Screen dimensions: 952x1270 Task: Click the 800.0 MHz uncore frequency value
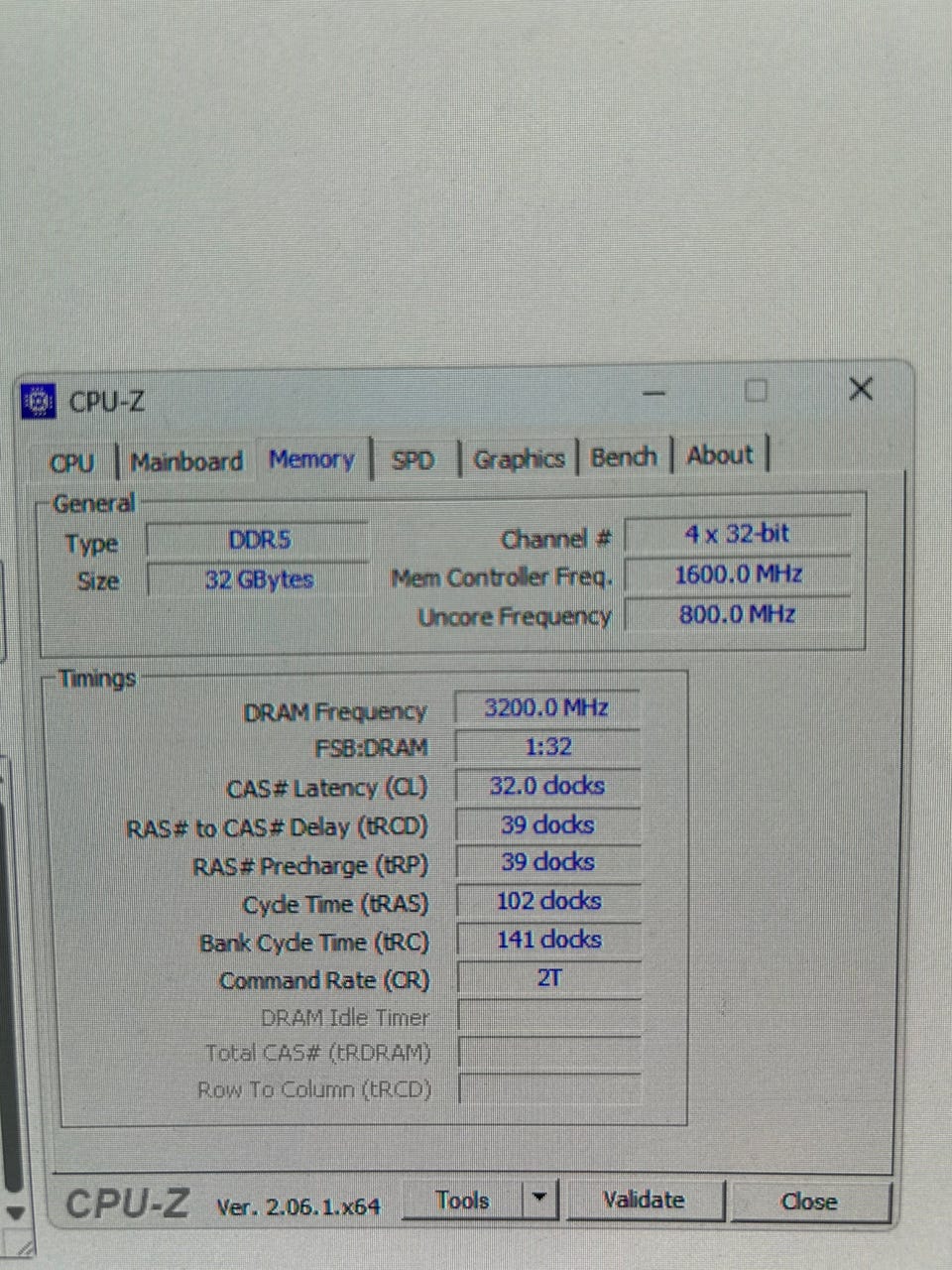(x=738, y=614)
